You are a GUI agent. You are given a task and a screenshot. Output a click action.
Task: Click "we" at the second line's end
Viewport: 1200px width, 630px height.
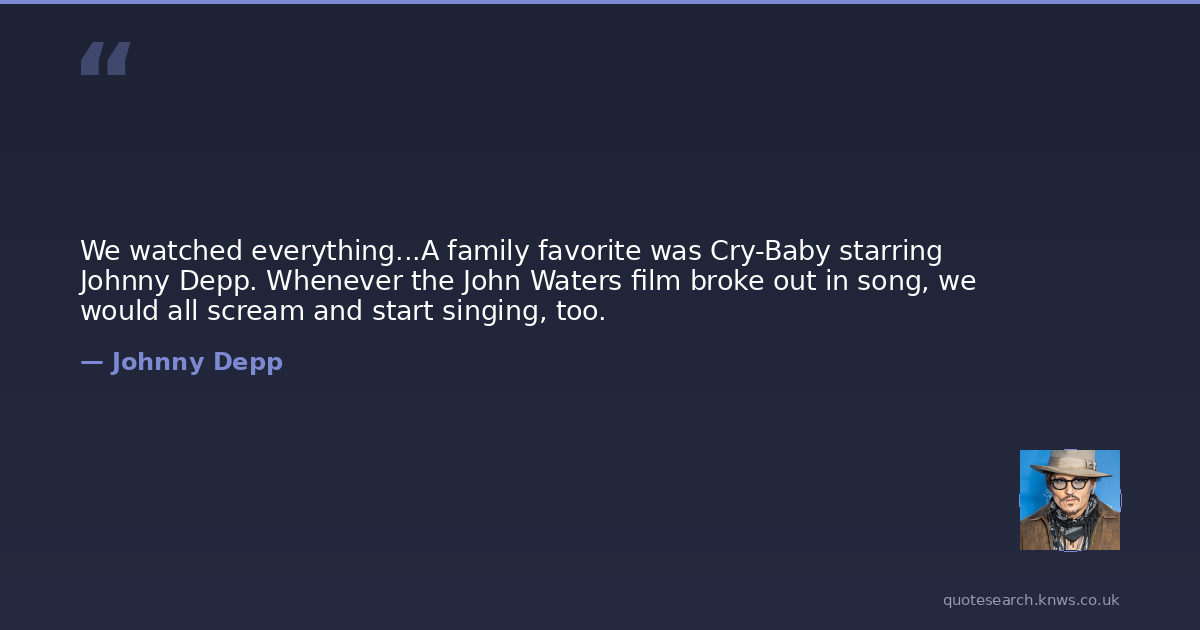(957, 280)
